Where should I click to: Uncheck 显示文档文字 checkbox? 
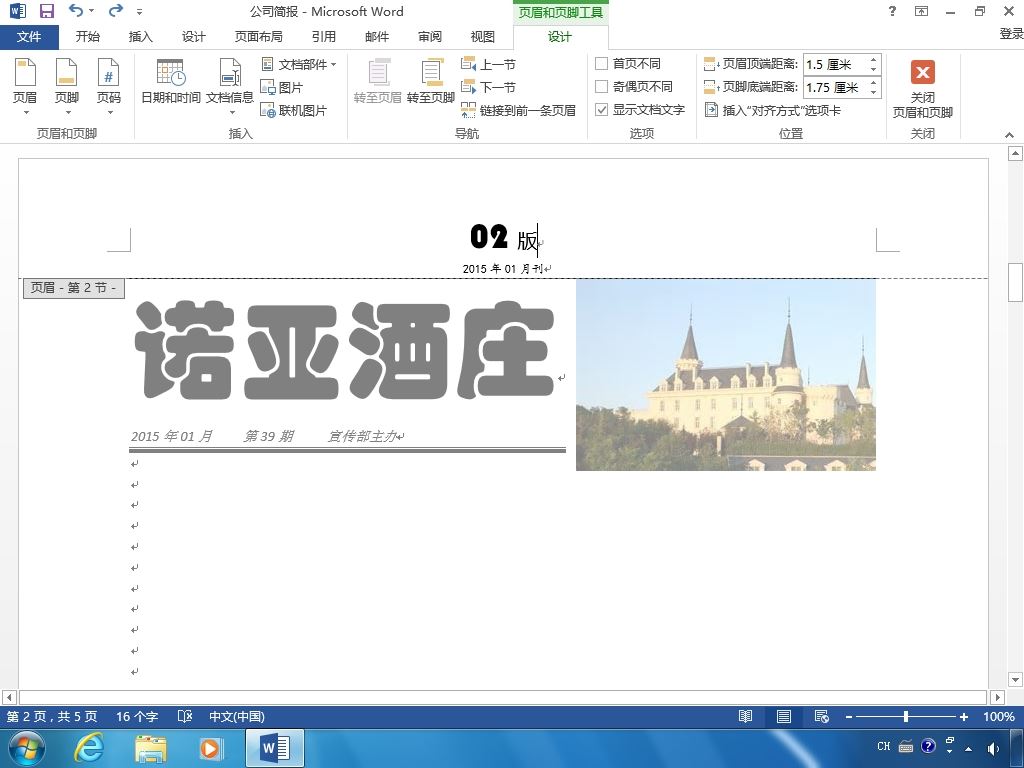(601, 110)
